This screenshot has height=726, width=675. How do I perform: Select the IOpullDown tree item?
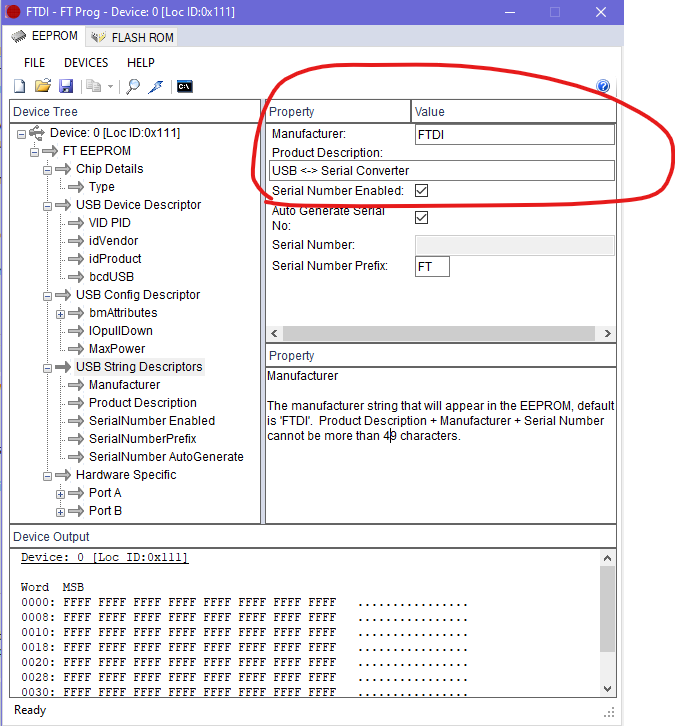pos(121,331)
